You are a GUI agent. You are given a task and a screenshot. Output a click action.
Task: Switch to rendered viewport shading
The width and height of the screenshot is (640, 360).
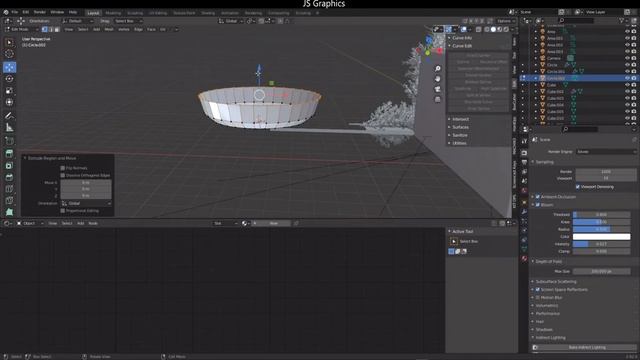[506, 29]
